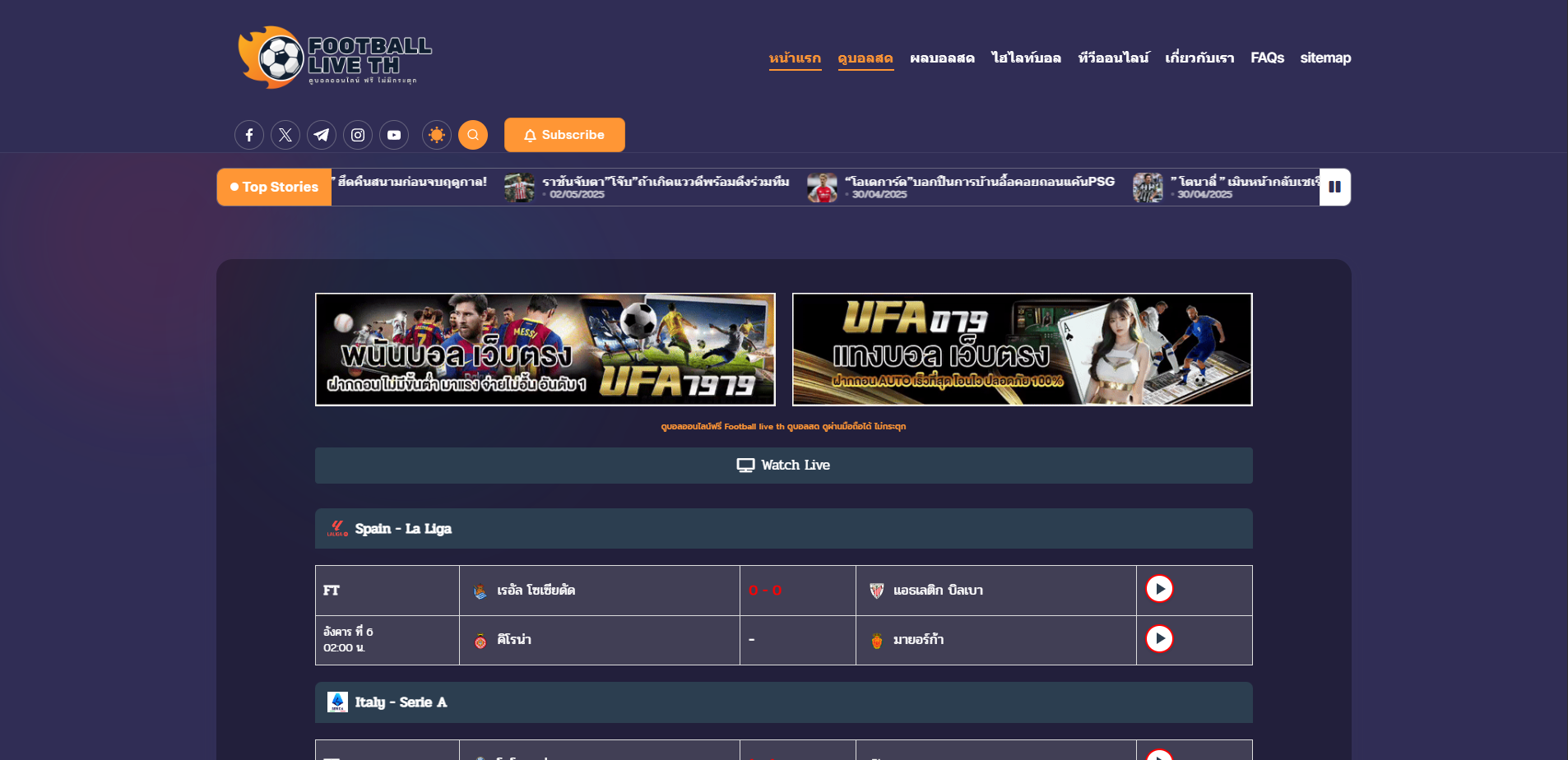Click Athletic Bilbao team crest

pos(877,591)
